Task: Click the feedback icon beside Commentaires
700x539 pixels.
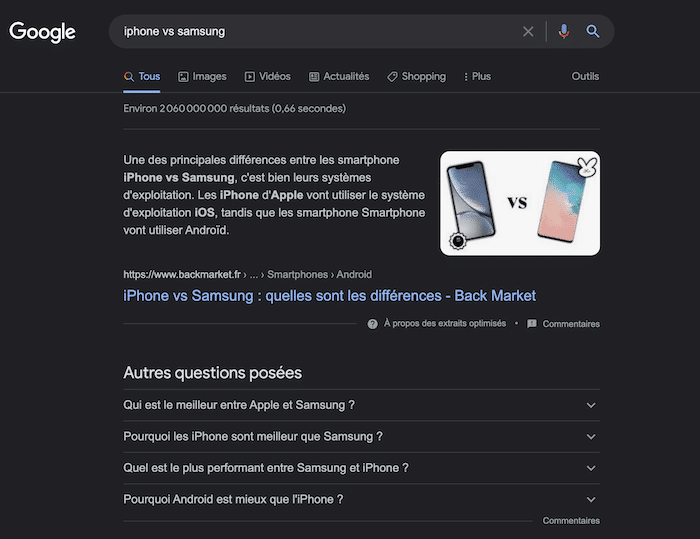Action: click(x=532, y=324)
